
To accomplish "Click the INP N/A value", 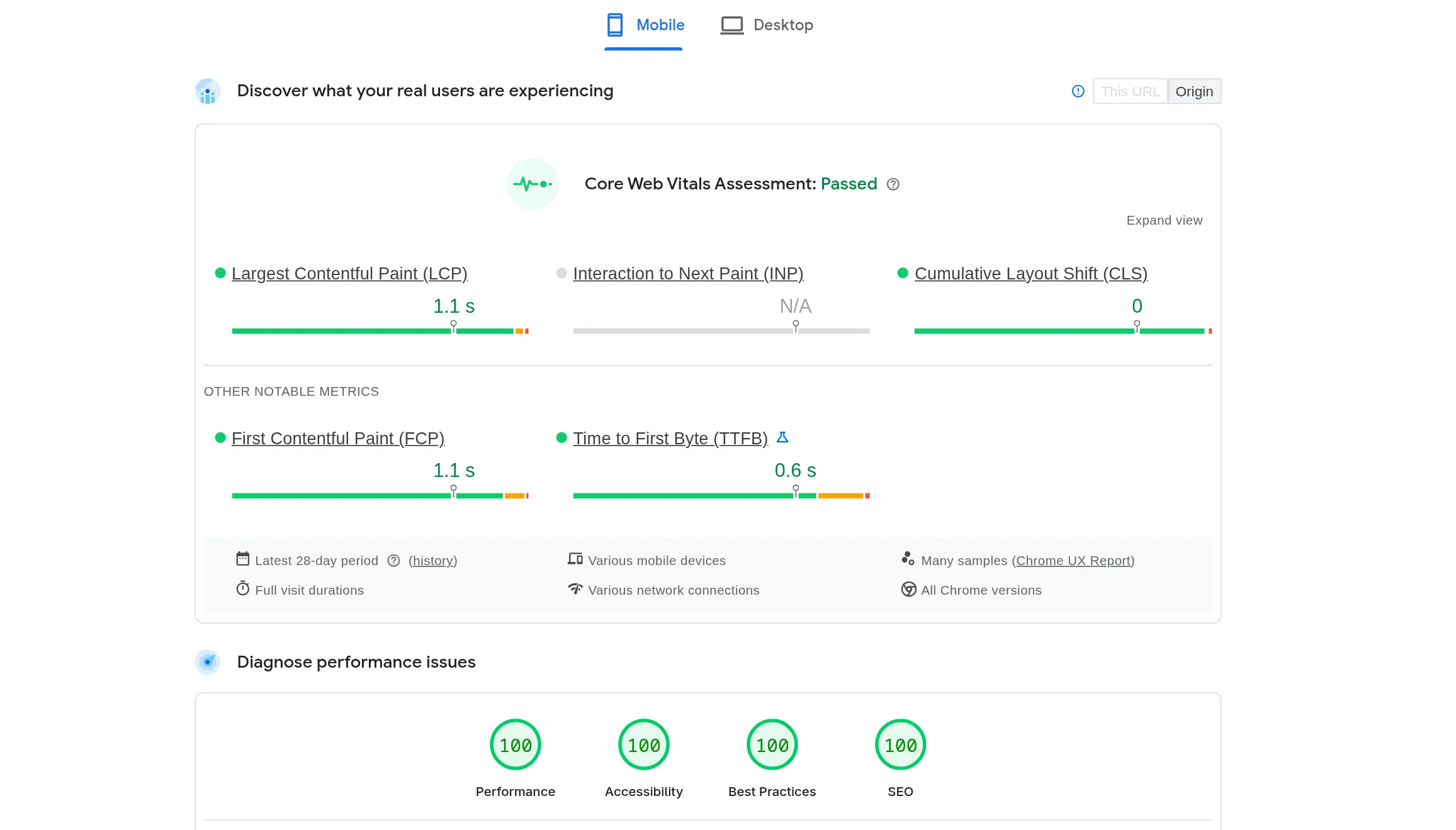I will coord(796,306).
